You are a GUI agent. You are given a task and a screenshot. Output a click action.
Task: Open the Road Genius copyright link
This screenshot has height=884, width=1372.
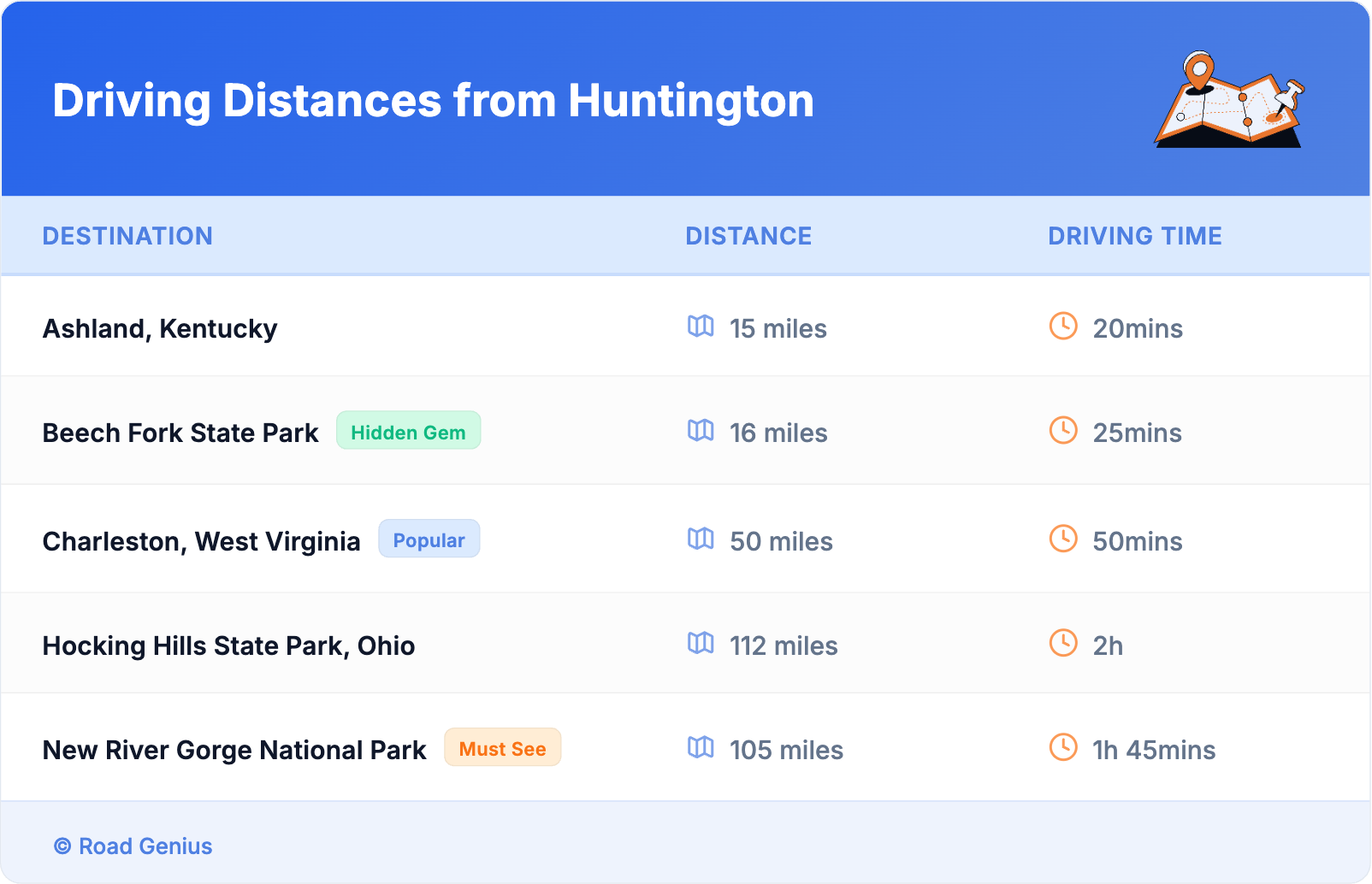(133, 846)
